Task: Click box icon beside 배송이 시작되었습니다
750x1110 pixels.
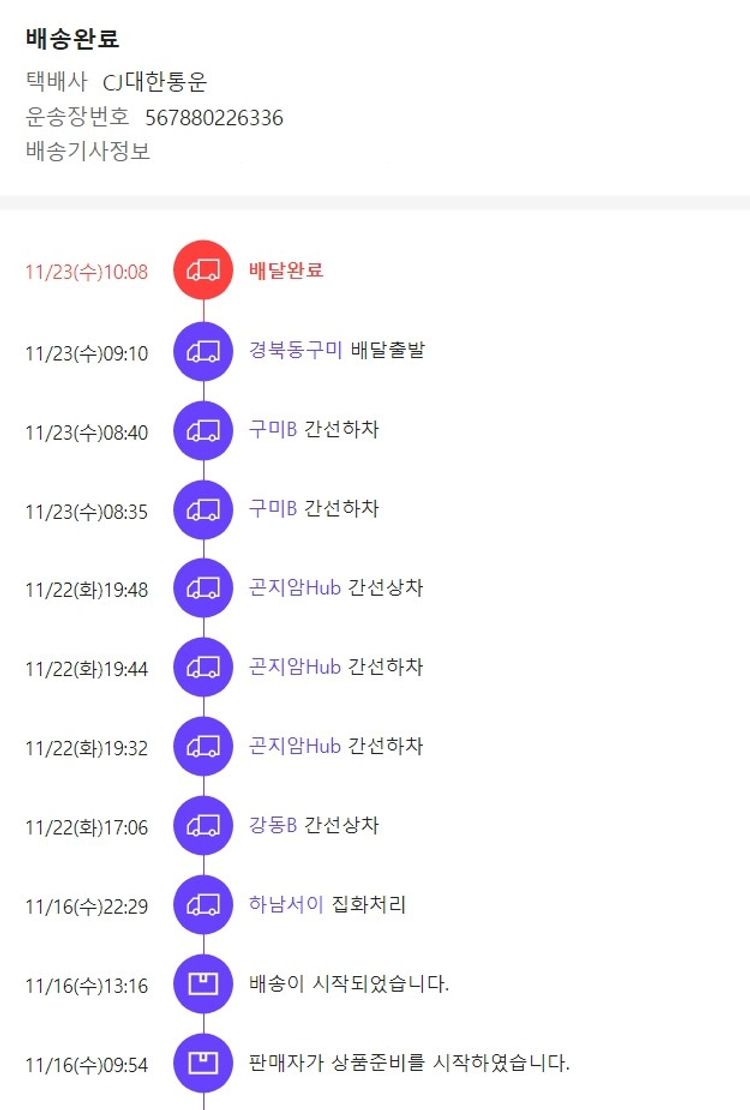Action: coord(203,984)
